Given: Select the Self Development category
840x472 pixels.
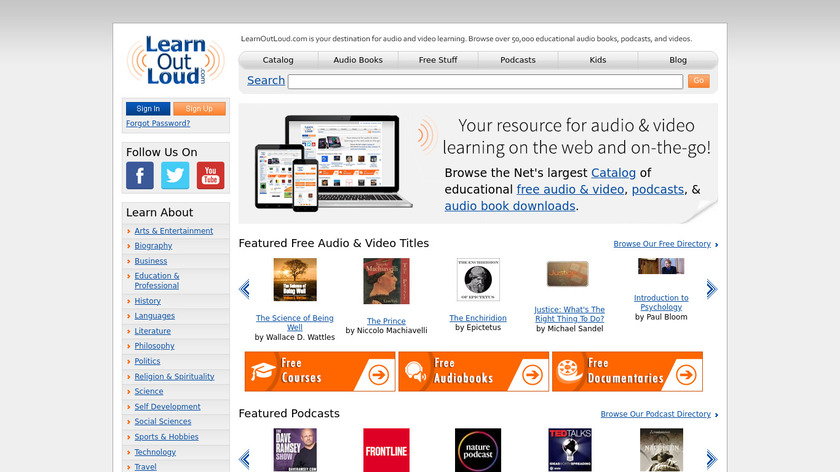Looking at the screenshot, I should [x=167, y=407].
